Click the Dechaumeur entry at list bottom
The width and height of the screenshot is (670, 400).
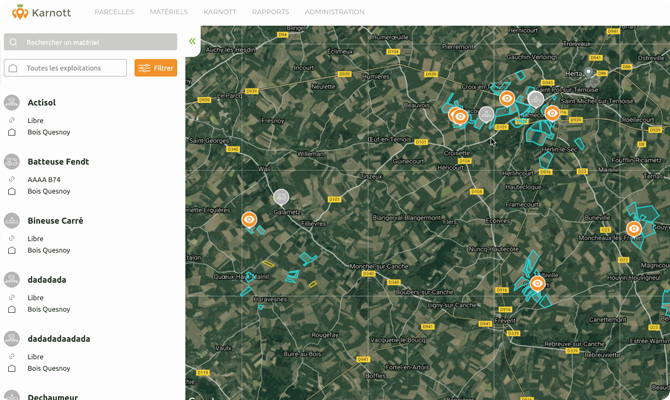coord(53,397)
